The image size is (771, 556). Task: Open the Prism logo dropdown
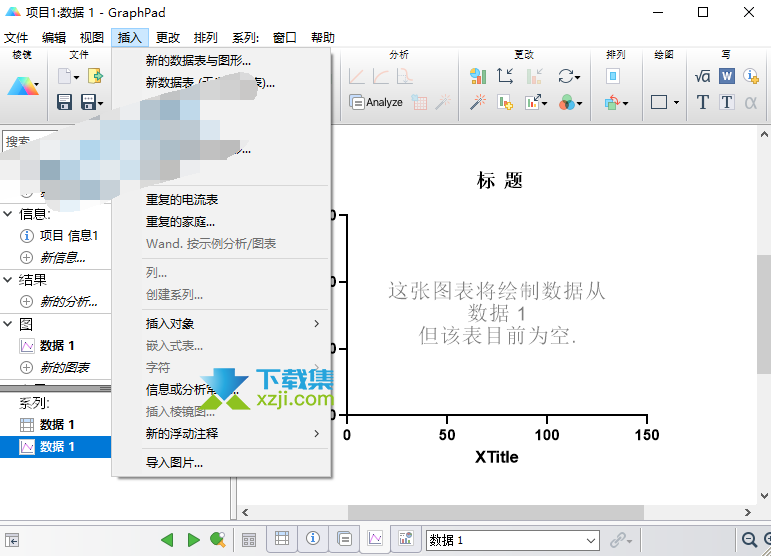coord(24,87)
